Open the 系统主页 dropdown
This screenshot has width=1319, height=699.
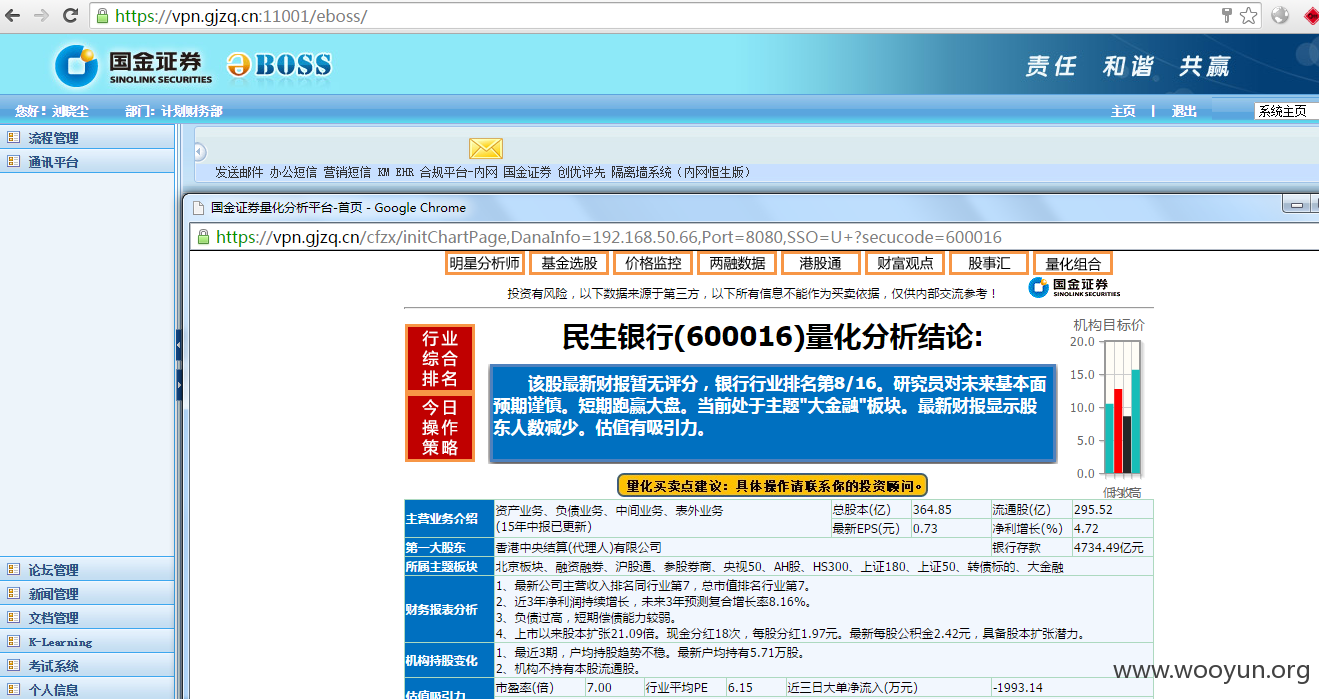(x=1286, y=111)
